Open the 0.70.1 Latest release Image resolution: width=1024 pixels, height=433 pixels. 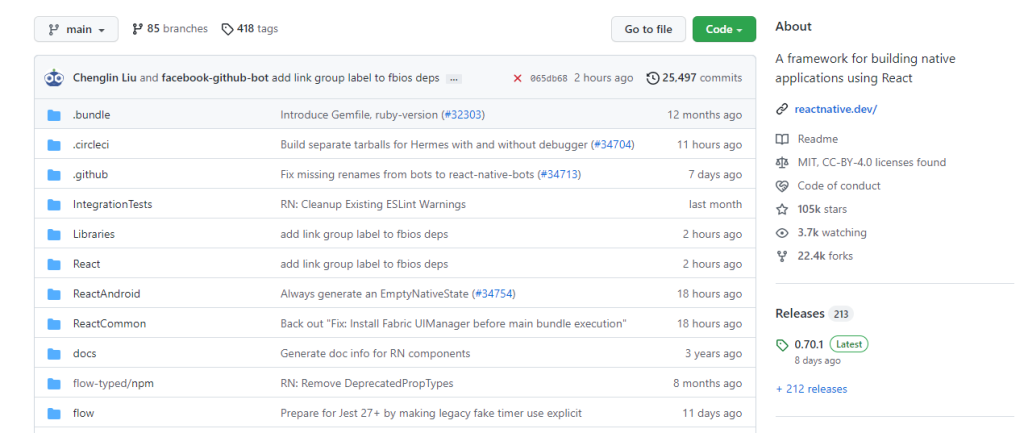831,344
